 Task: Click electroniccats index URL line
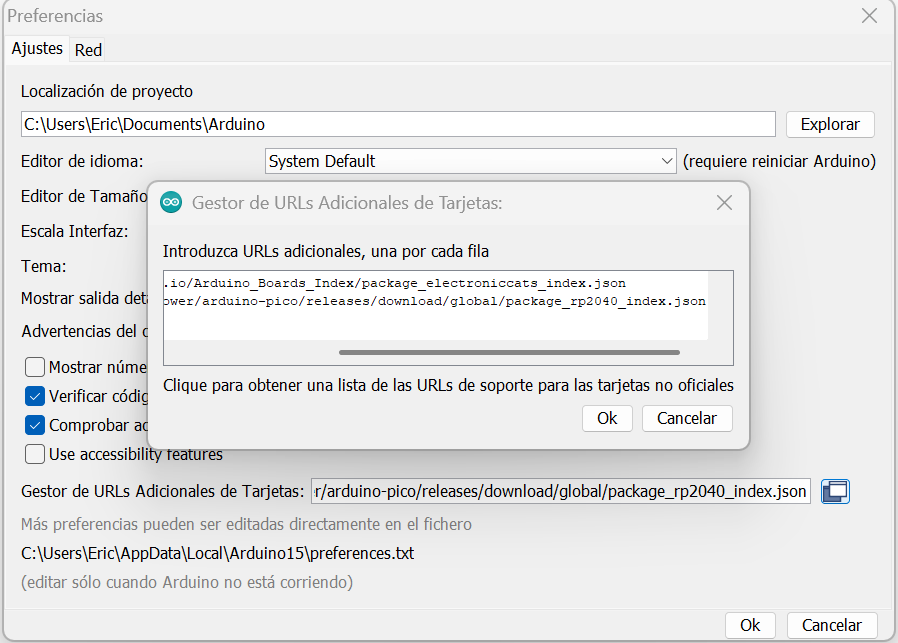(395, 283)
